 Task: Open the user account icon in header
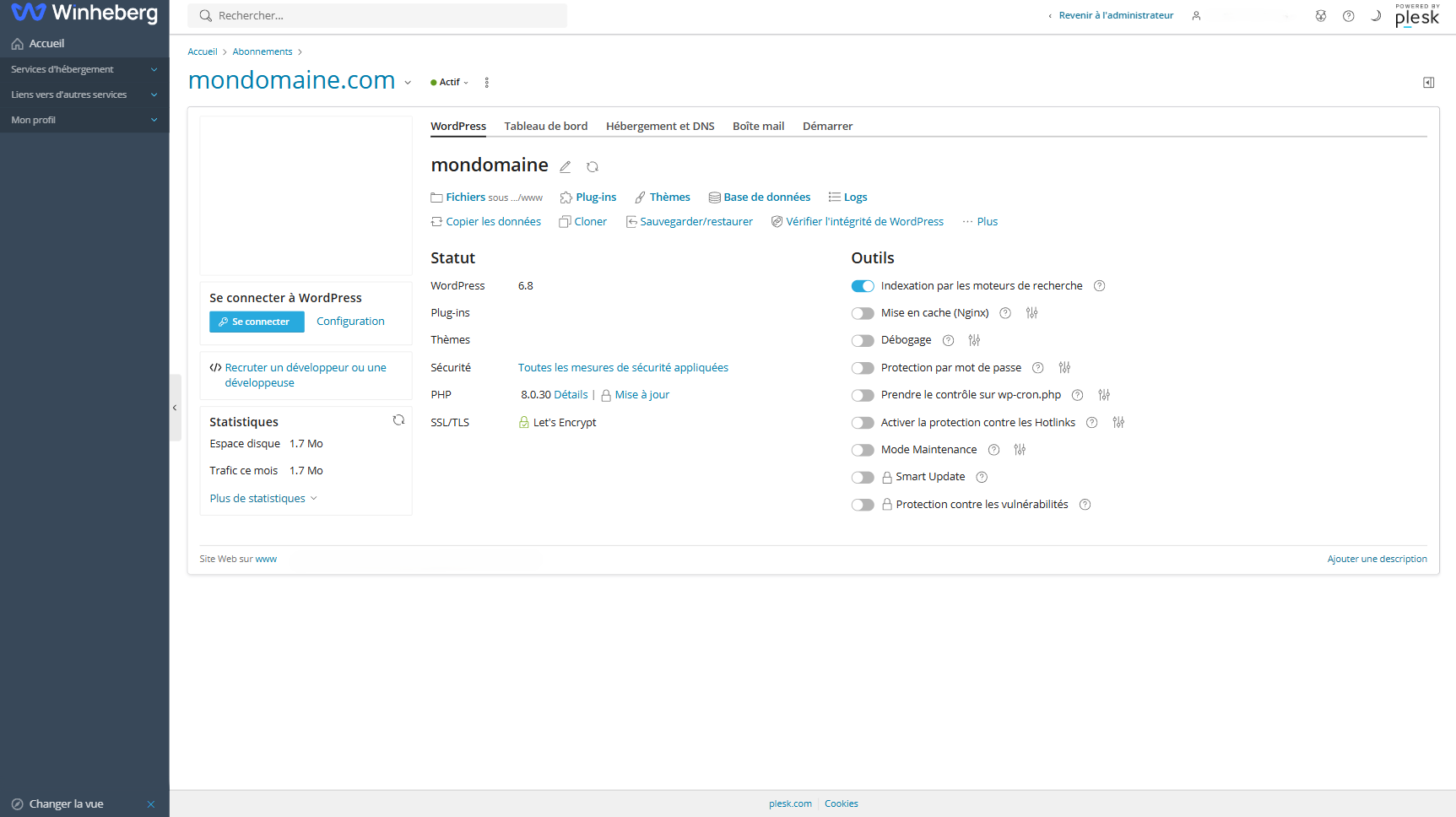click(1196, 16)
